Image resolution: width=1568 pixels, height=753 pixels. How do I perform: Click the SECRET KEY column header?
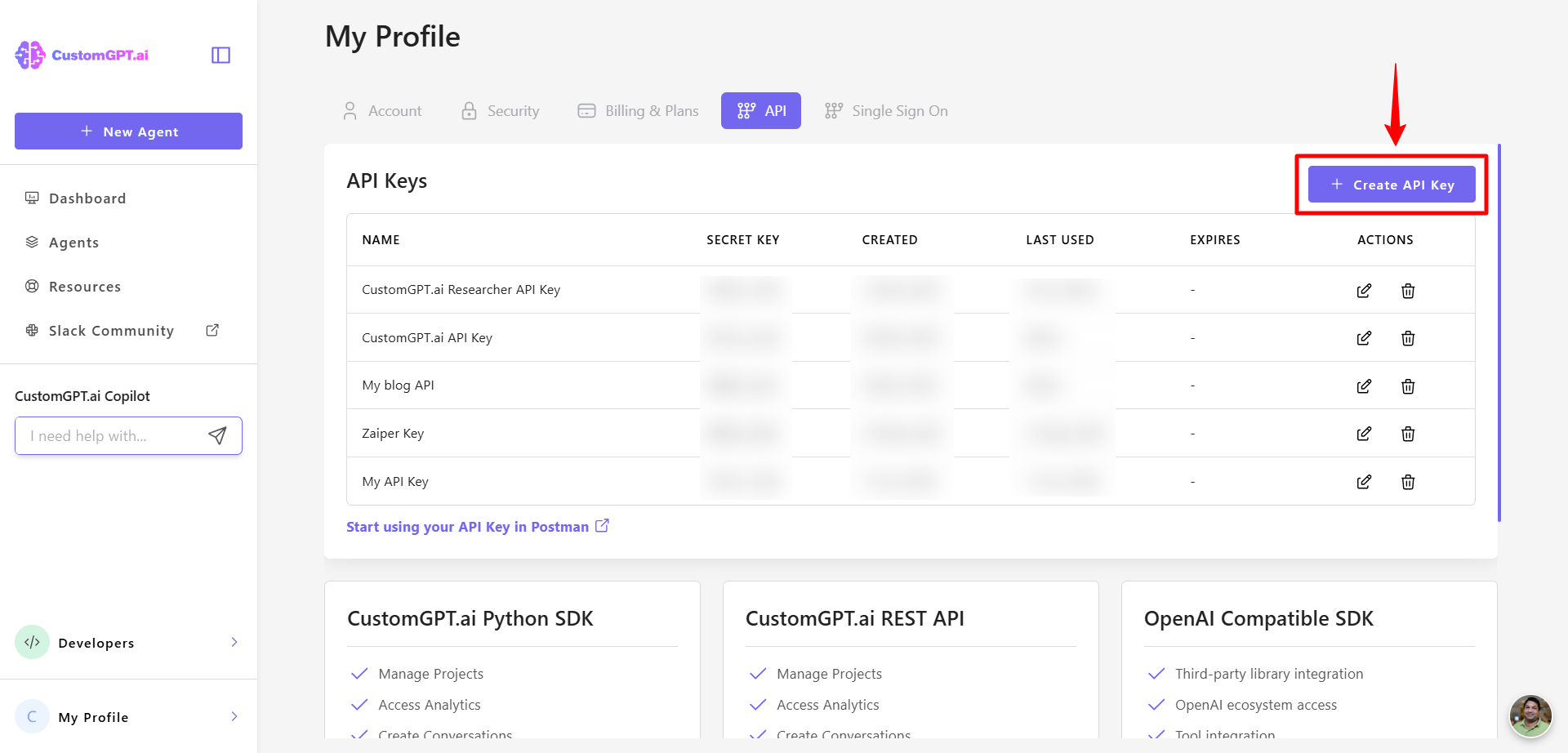pyautogui.click(x=743, y=240)
